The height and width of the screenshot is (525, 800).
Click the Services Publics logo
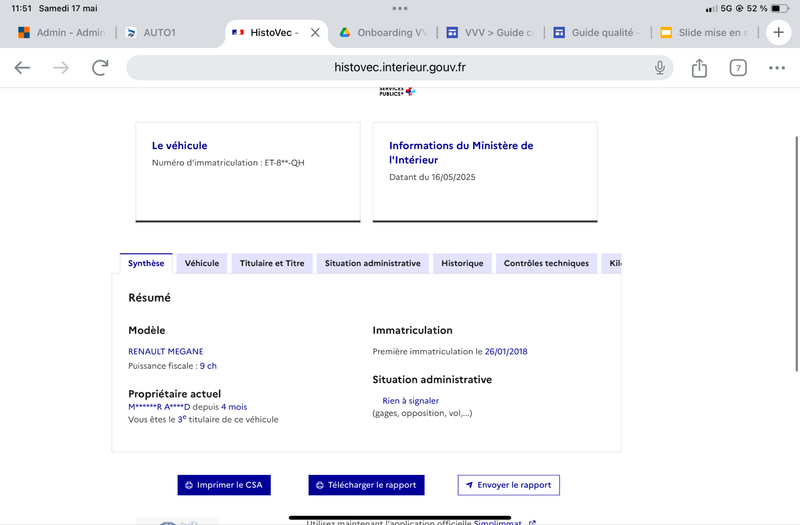coord(397,92)
